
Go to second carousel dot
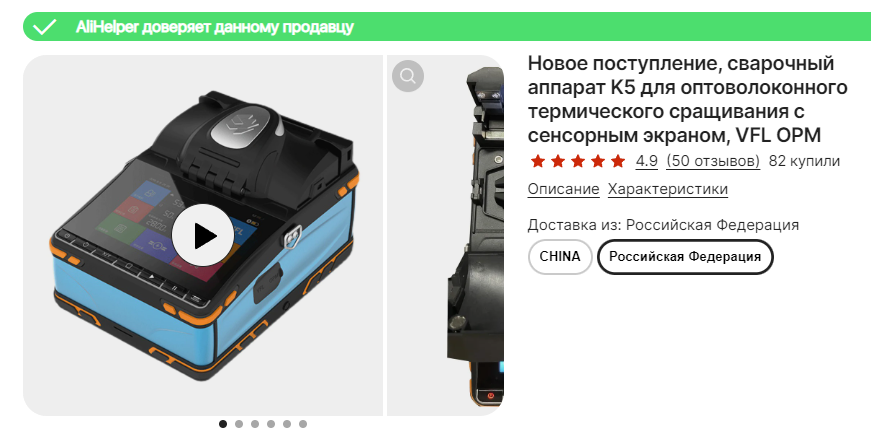click(239, 424)
